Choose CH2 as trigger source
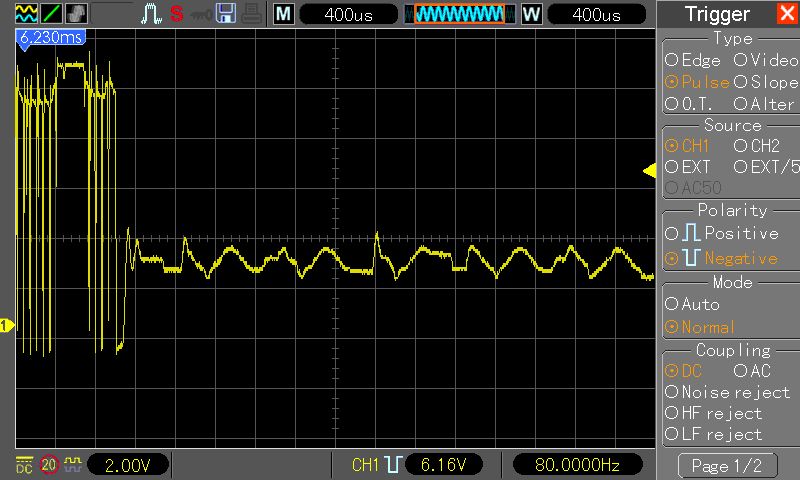The width and height of the screenshot is (800, 480). [x=757, y=146]
